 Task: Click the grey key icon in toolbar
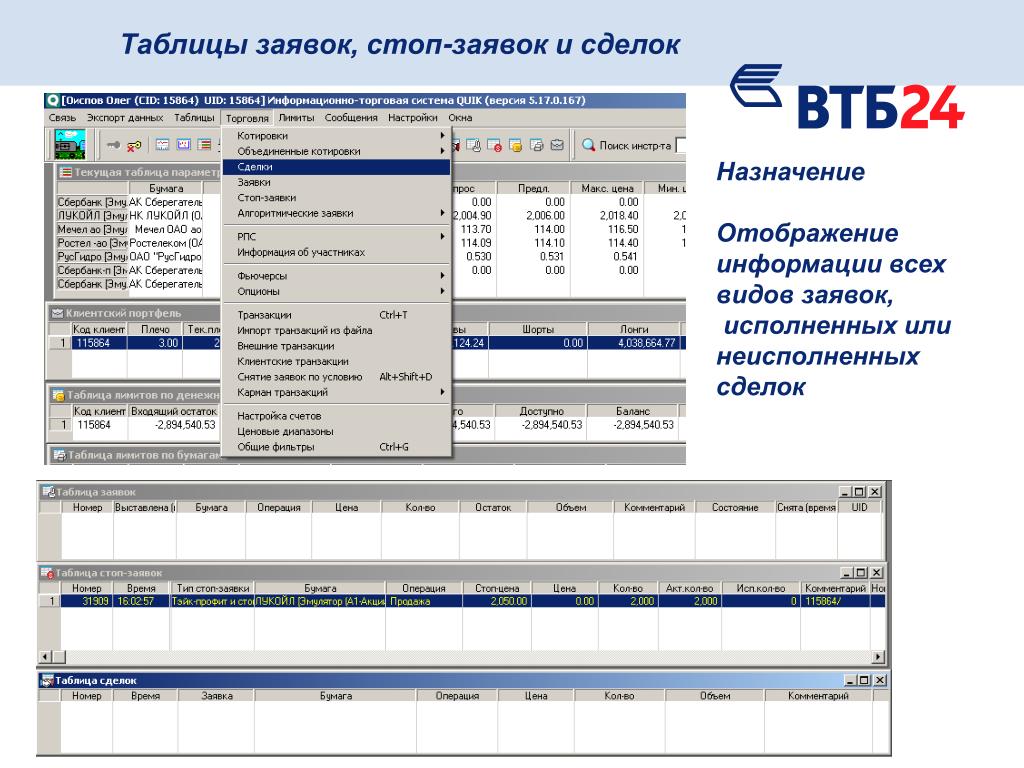[x=114, y=145]
